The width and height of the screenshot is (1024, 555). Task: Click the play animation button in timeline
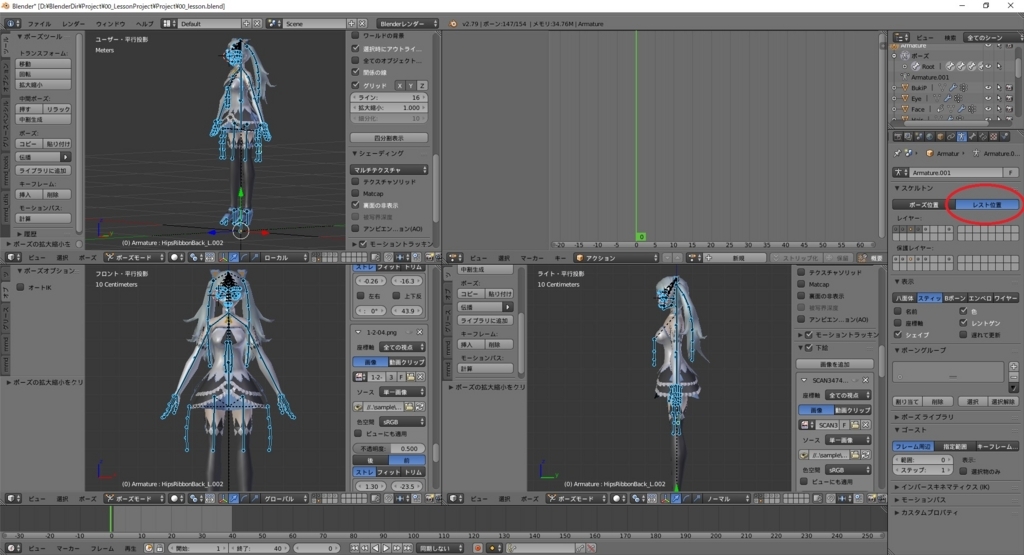click(386, 548)
